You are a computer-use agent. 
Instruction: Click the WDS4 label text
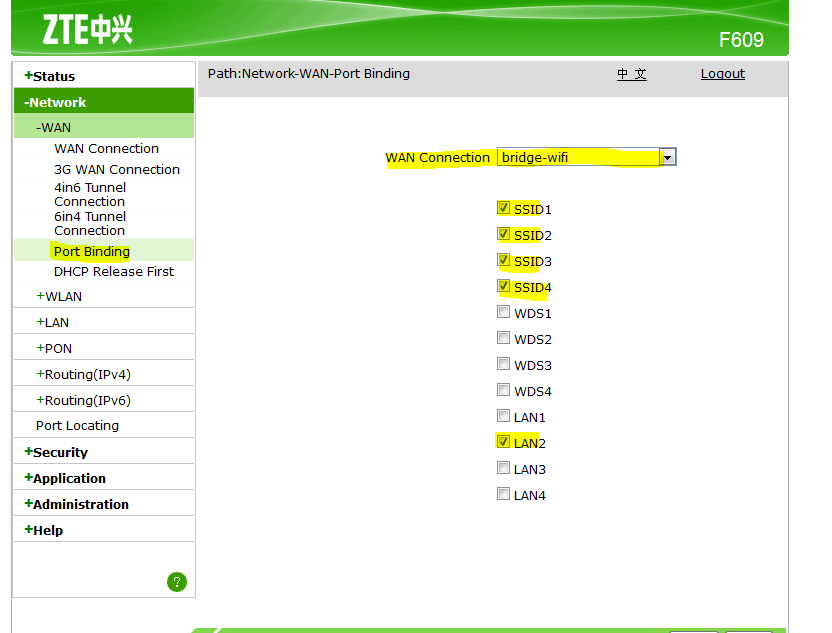point(533,392)
